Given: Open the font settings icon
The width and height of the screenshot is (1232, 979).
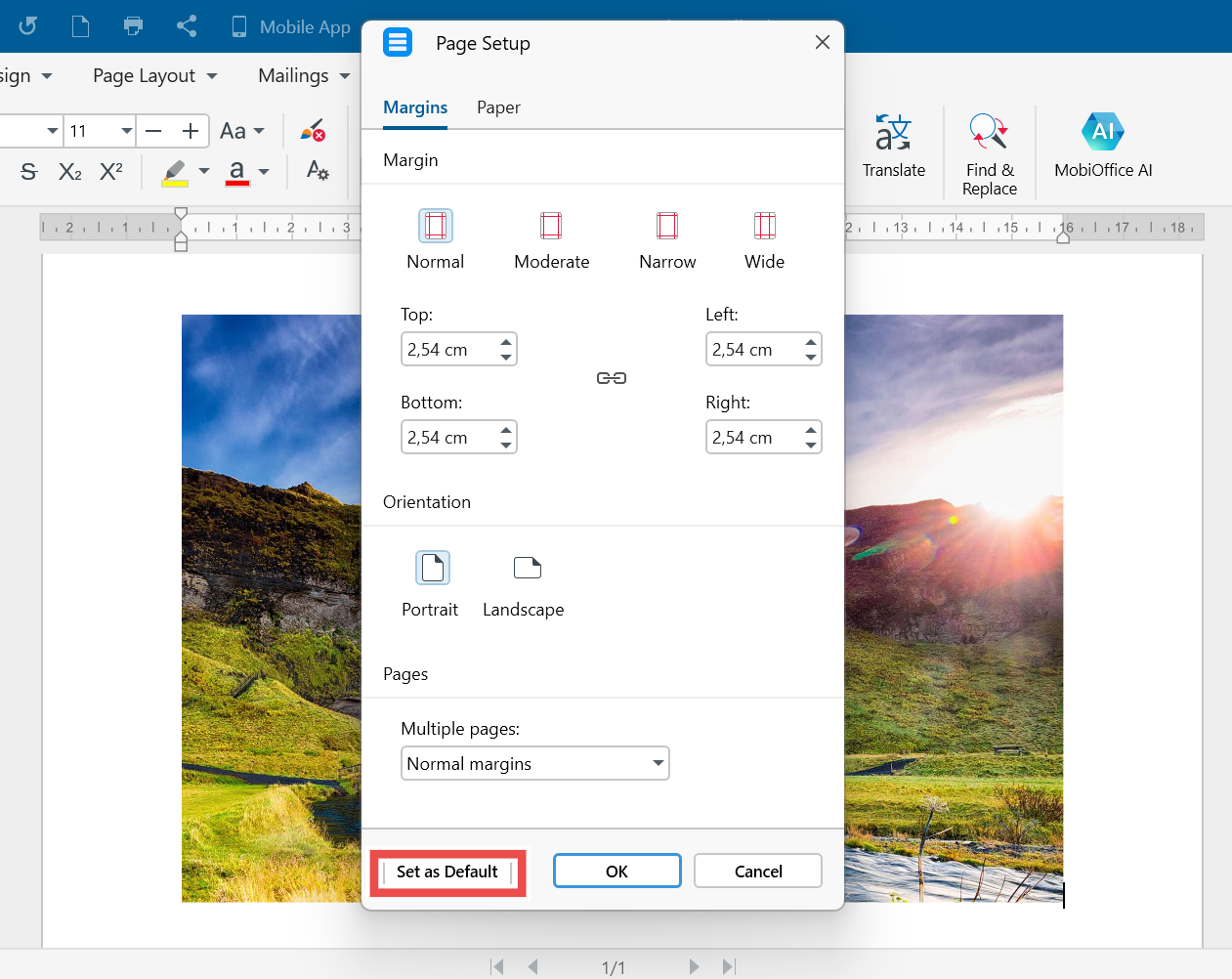Looking at the screenshot, I should pos(318,172).
